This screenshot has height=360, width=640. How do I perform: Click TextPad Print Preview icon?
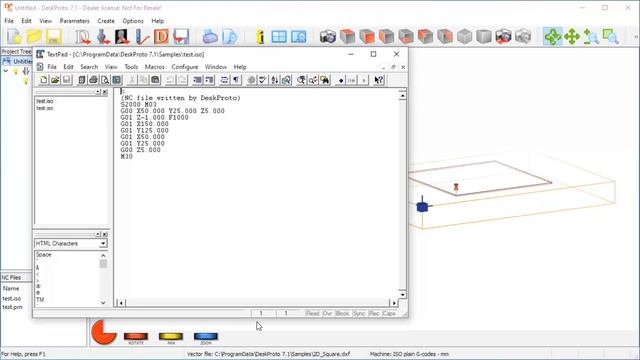pyautogui.click(x=104, y=80)
